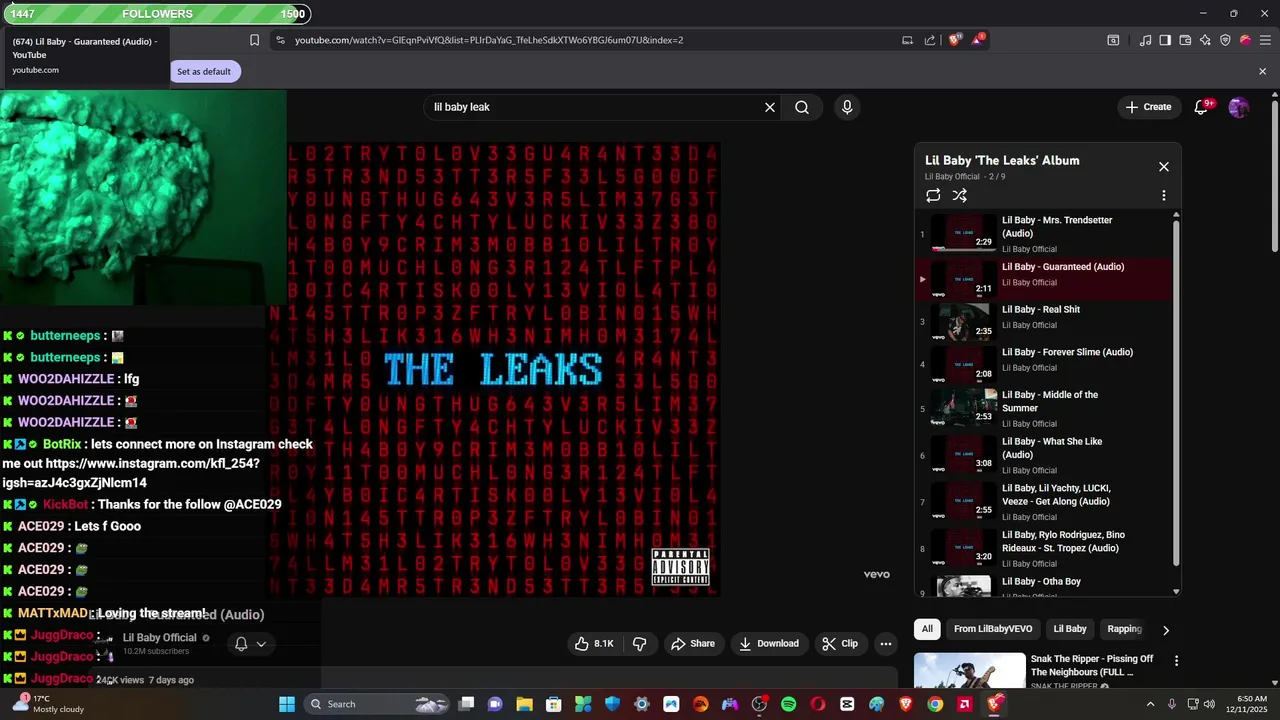Screen dimensions: 1280x720
Task: Close The Leaks playlist panel
Action: 1164,167
